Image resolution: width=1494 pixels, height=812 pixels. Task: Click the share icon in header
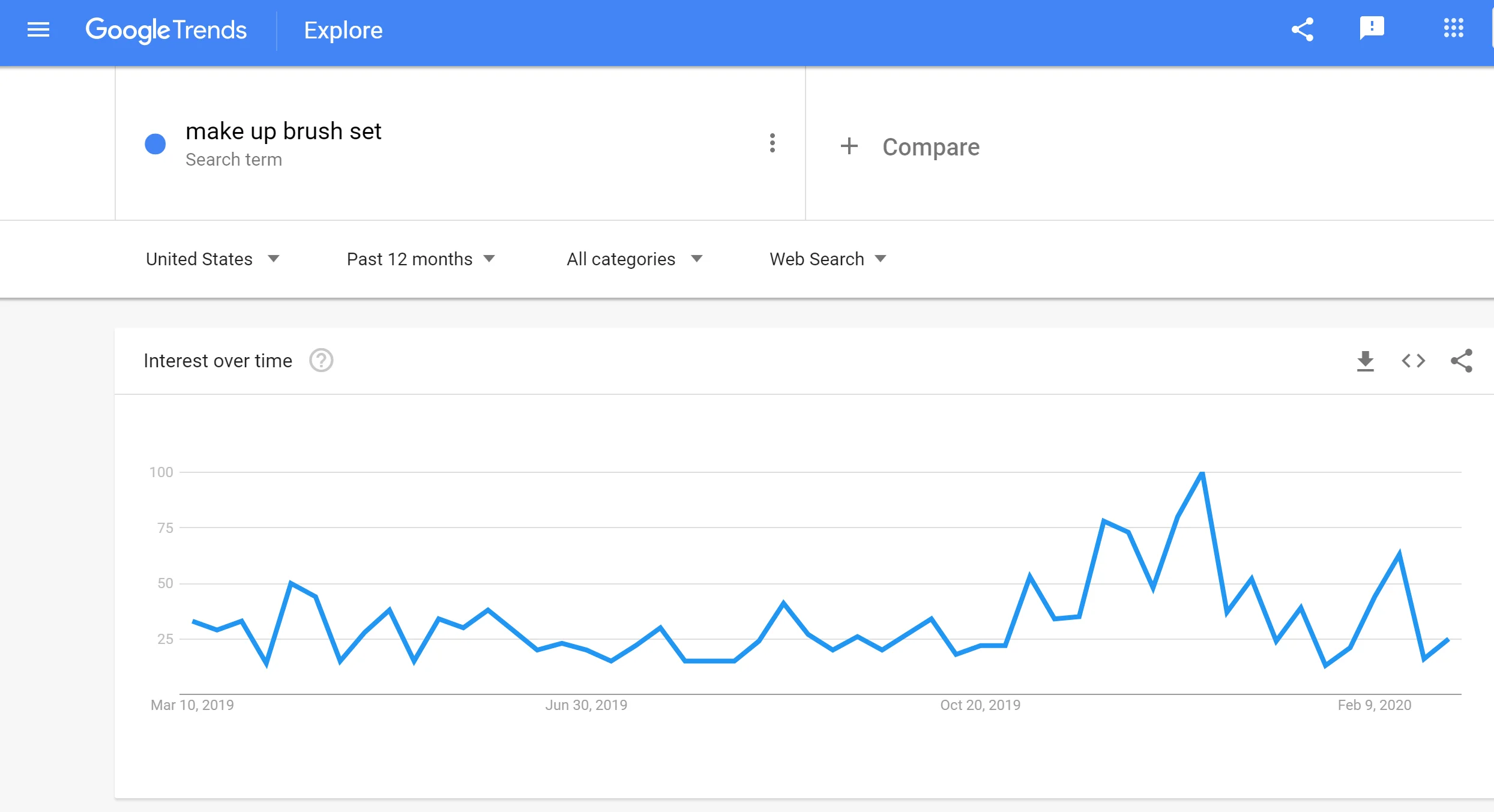point(1302,29)
